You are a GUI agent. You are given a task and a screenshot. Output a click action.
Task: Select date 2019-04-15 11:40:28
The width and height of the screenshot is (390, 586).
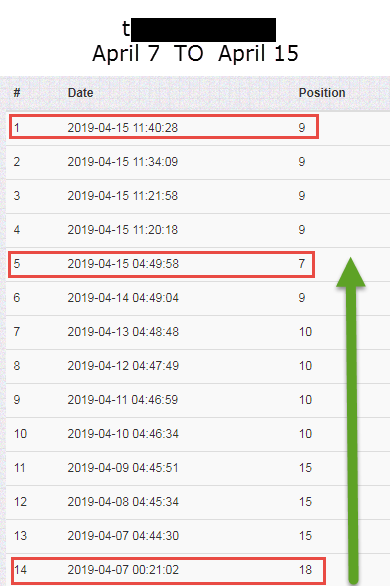[x=123, y=128]
